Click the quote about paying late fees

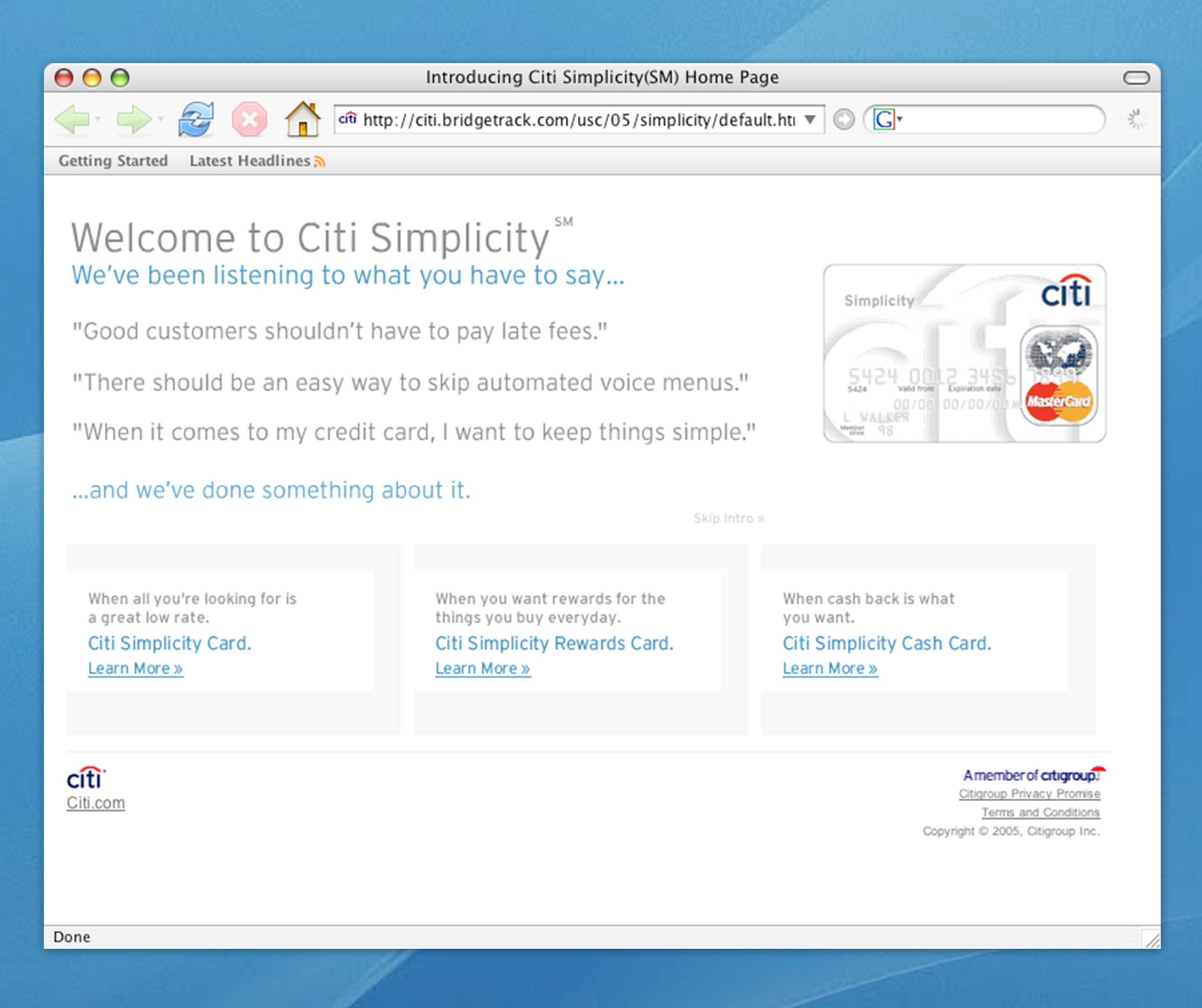[339, 331]
